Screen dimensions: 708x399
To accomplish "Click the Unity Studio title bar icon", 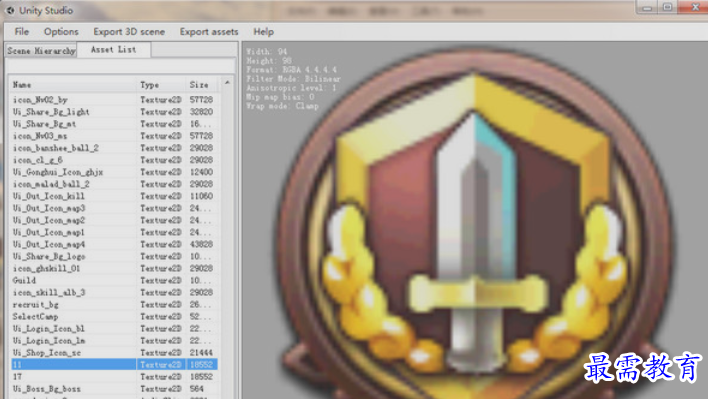I will (x=10, y=10).
